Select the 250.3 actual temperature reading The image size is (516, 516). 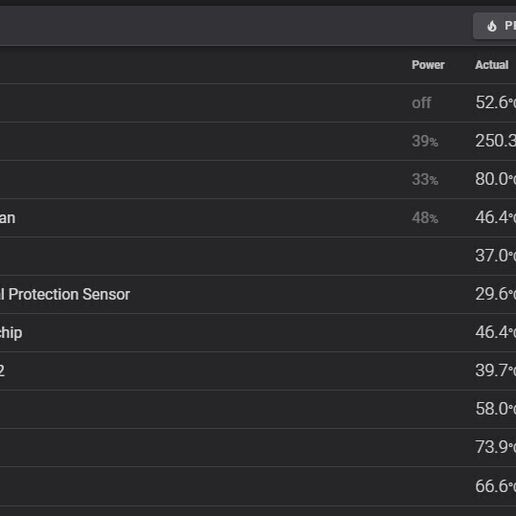click(x=495, y=141)
